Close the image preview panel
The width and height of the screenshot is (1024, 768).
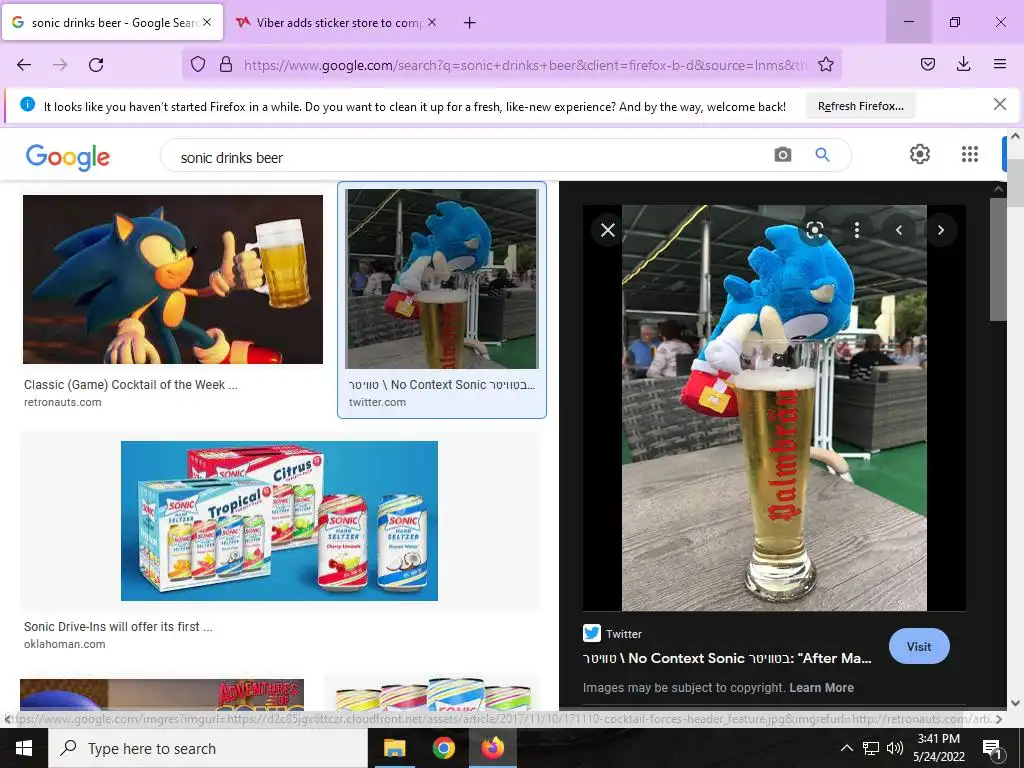tap(607, 230)
